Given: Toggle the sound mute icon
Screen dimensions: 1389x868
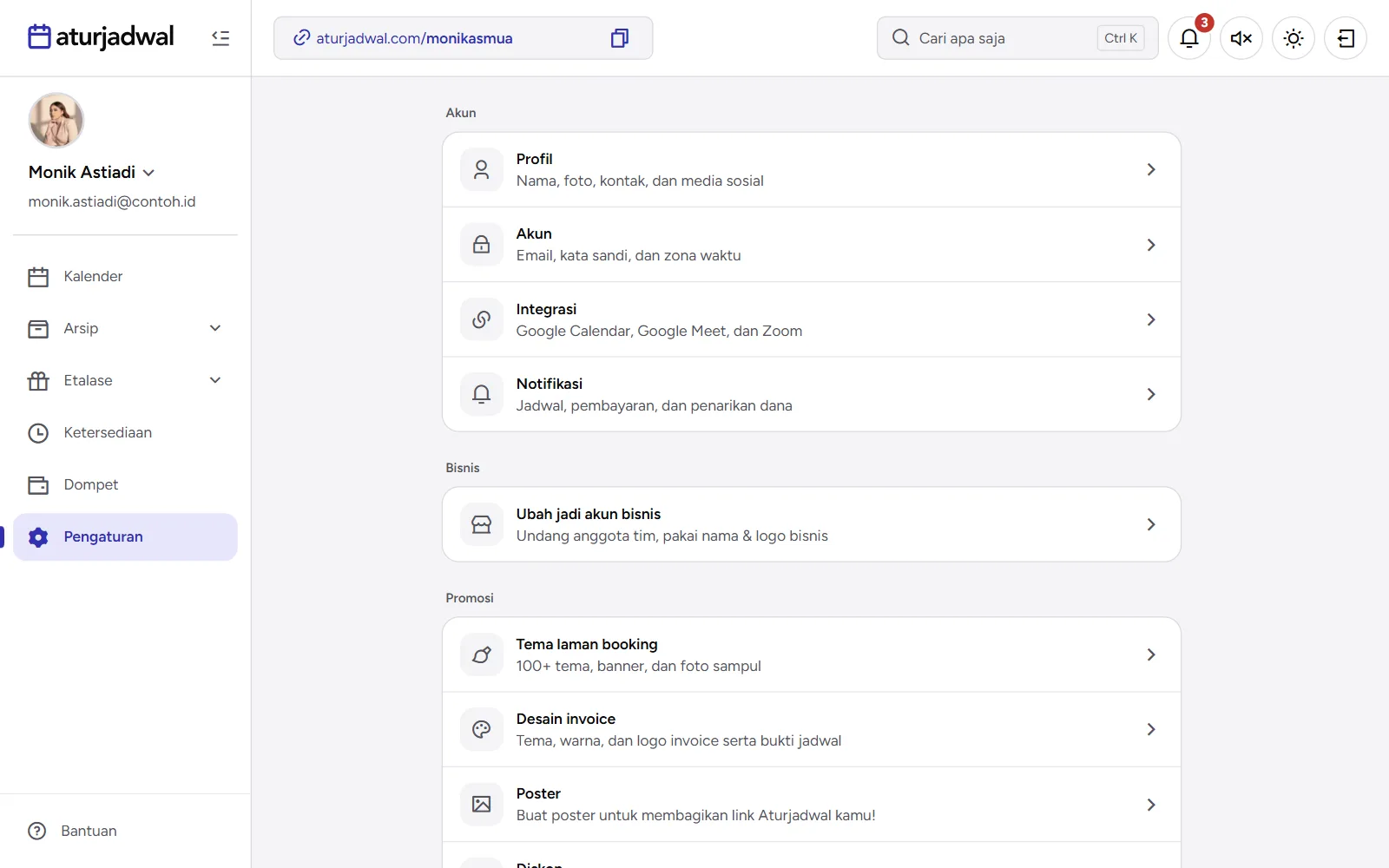Looking at the screenshot, I should point(1241,38).
